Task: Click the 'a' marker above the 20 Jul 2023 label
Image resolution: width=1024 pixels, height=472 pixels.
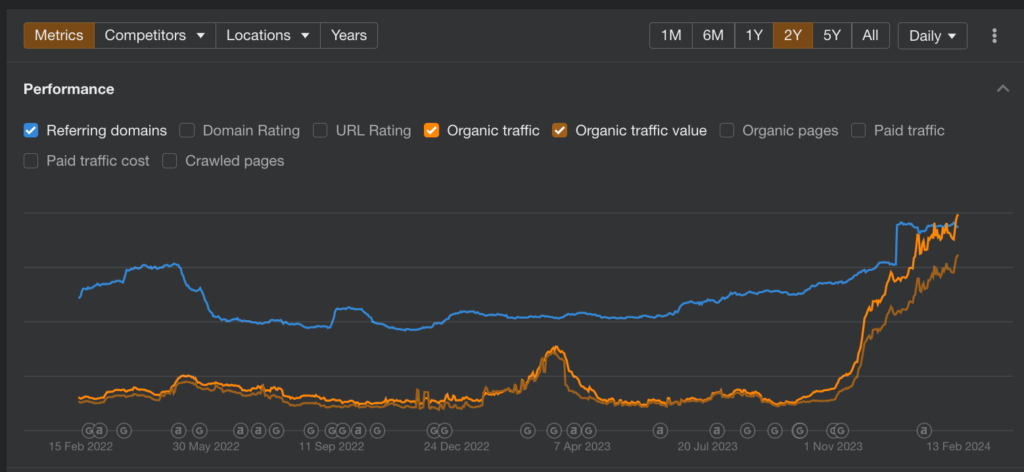Action: (718, 430)
